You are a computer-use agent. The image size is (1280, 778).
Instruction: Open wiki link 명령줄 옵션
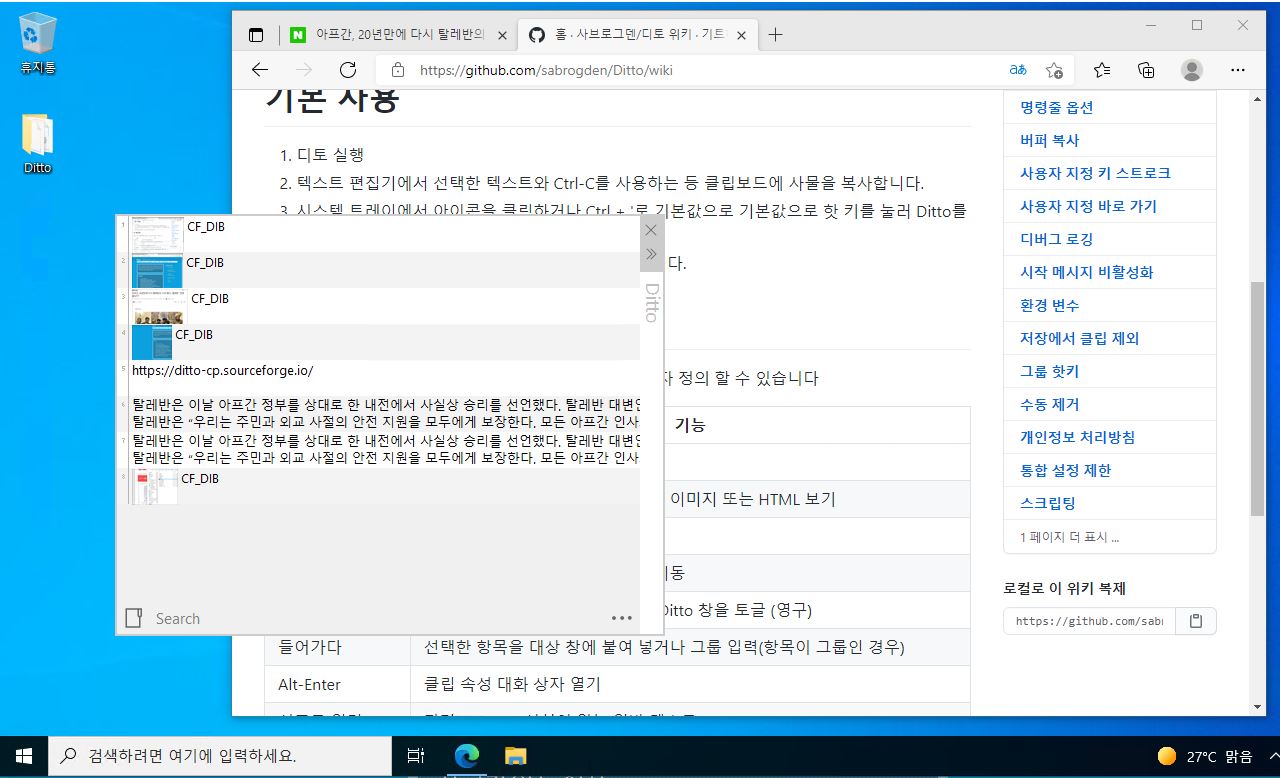(1057, 107)
